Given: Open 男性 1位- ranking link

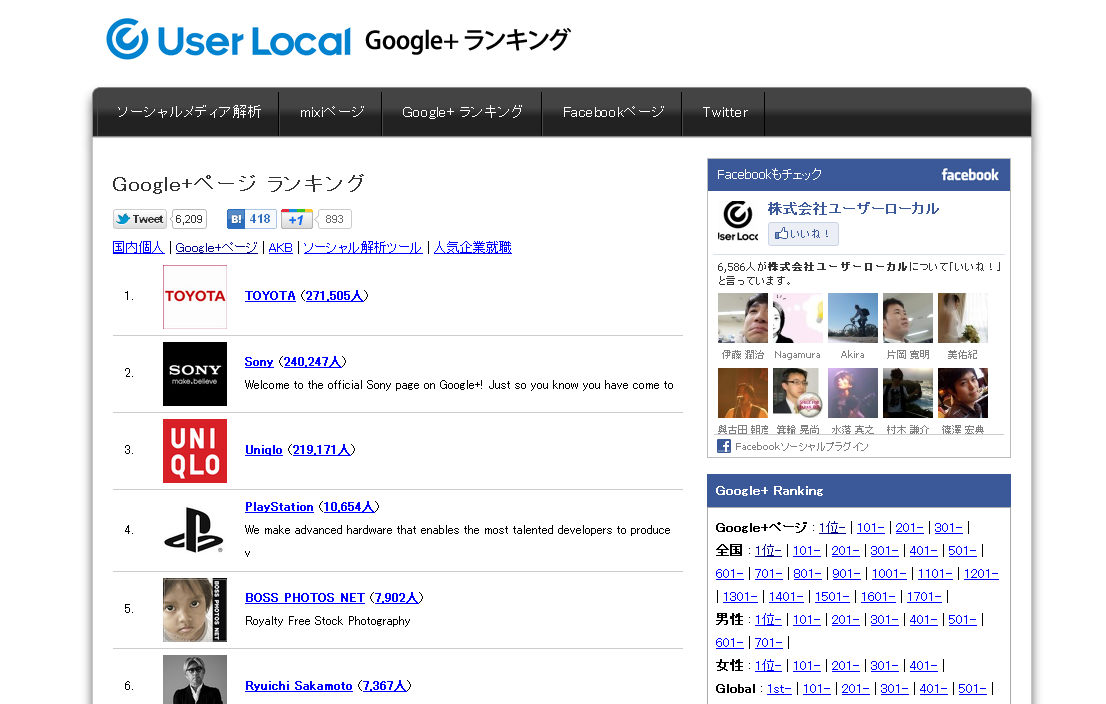Looking at the screenshot, I should [x=768, y=620].
